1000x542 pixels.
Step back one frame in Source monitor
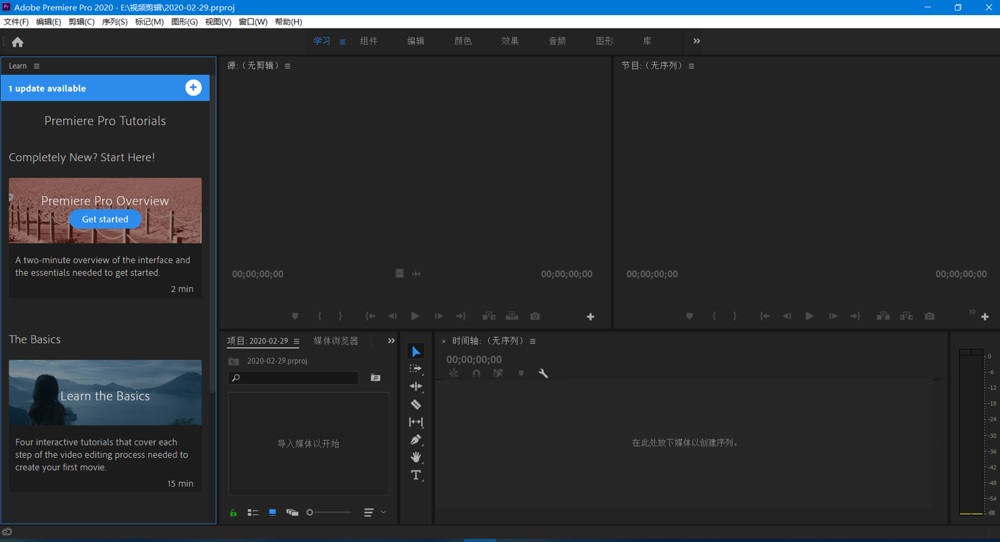[393, 316]
